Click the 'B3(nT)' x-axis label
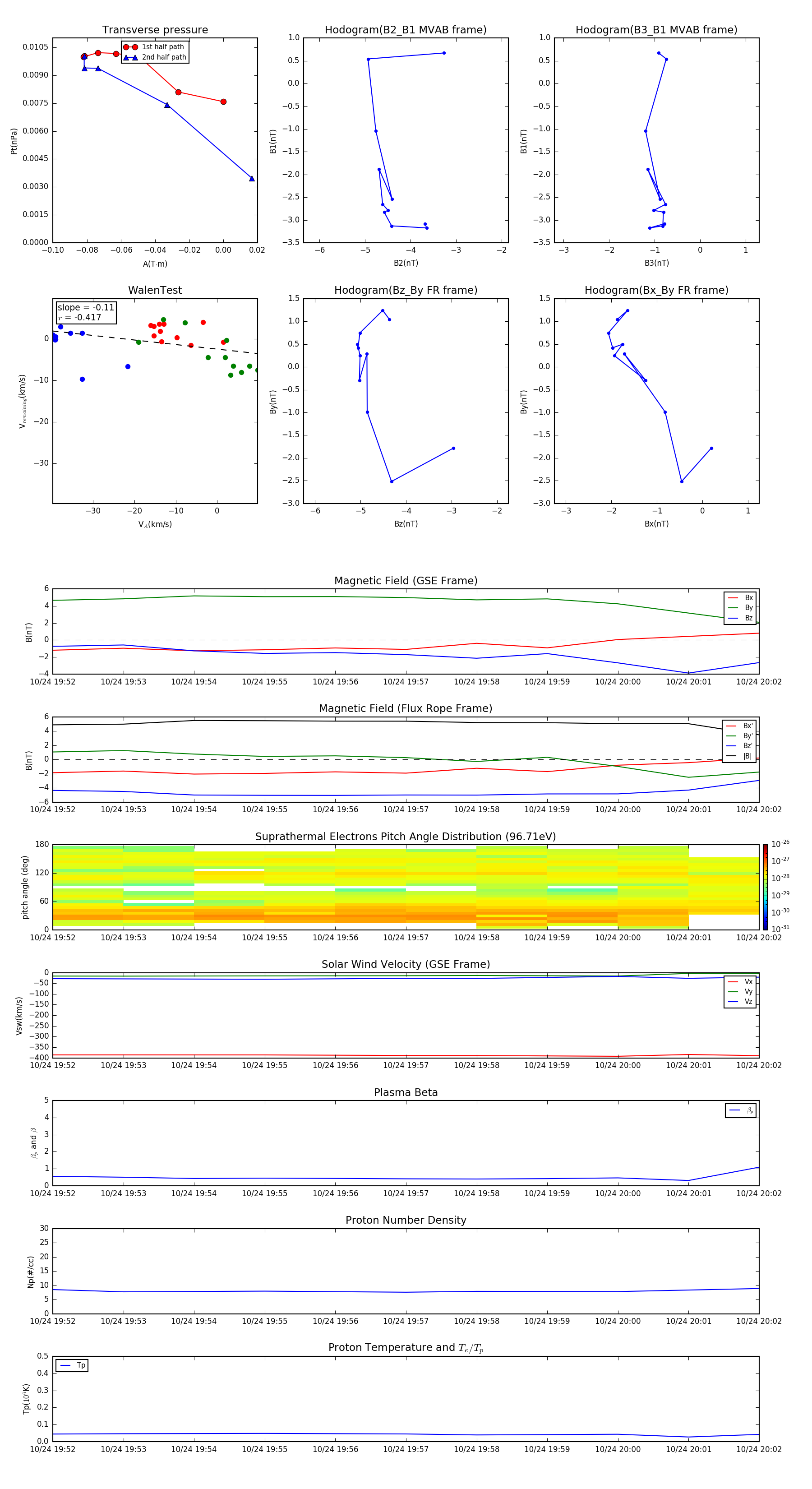 pos(656,263)
